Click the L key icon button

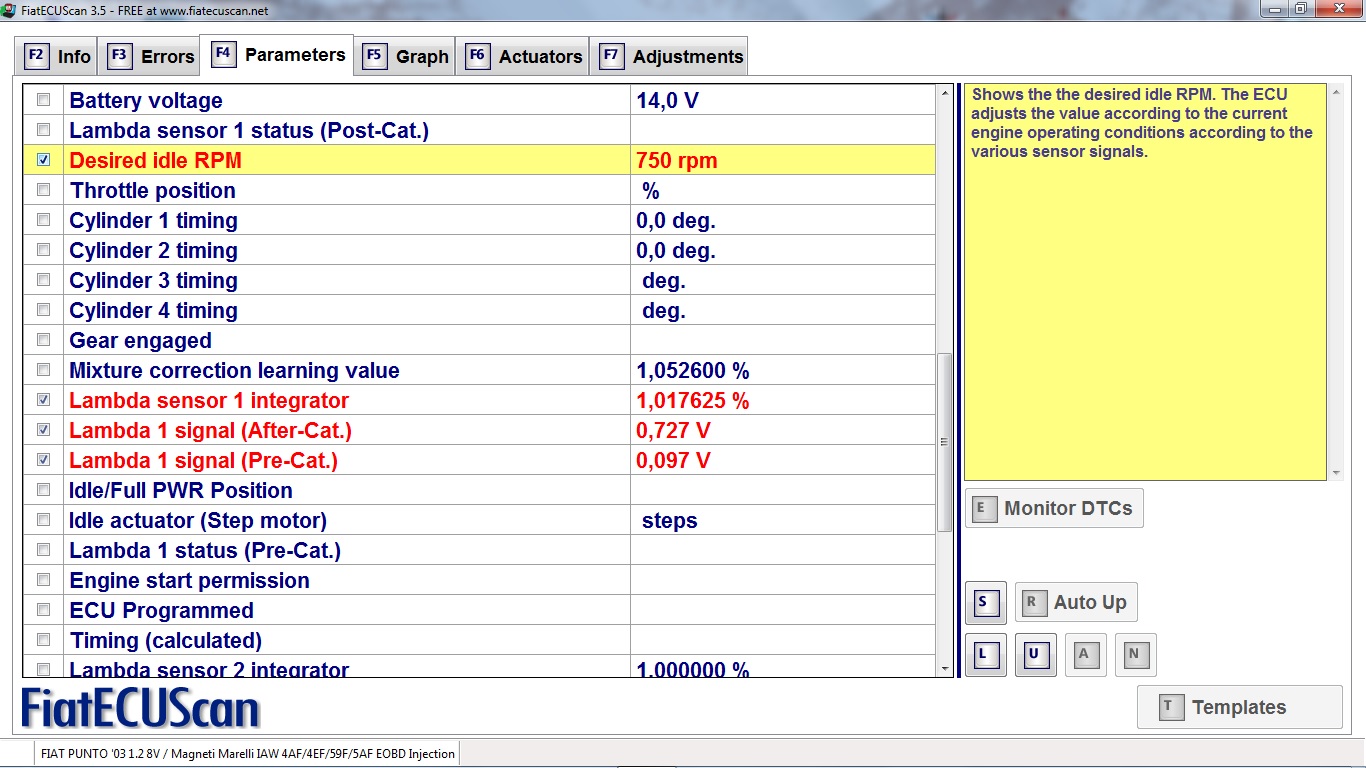985,655
